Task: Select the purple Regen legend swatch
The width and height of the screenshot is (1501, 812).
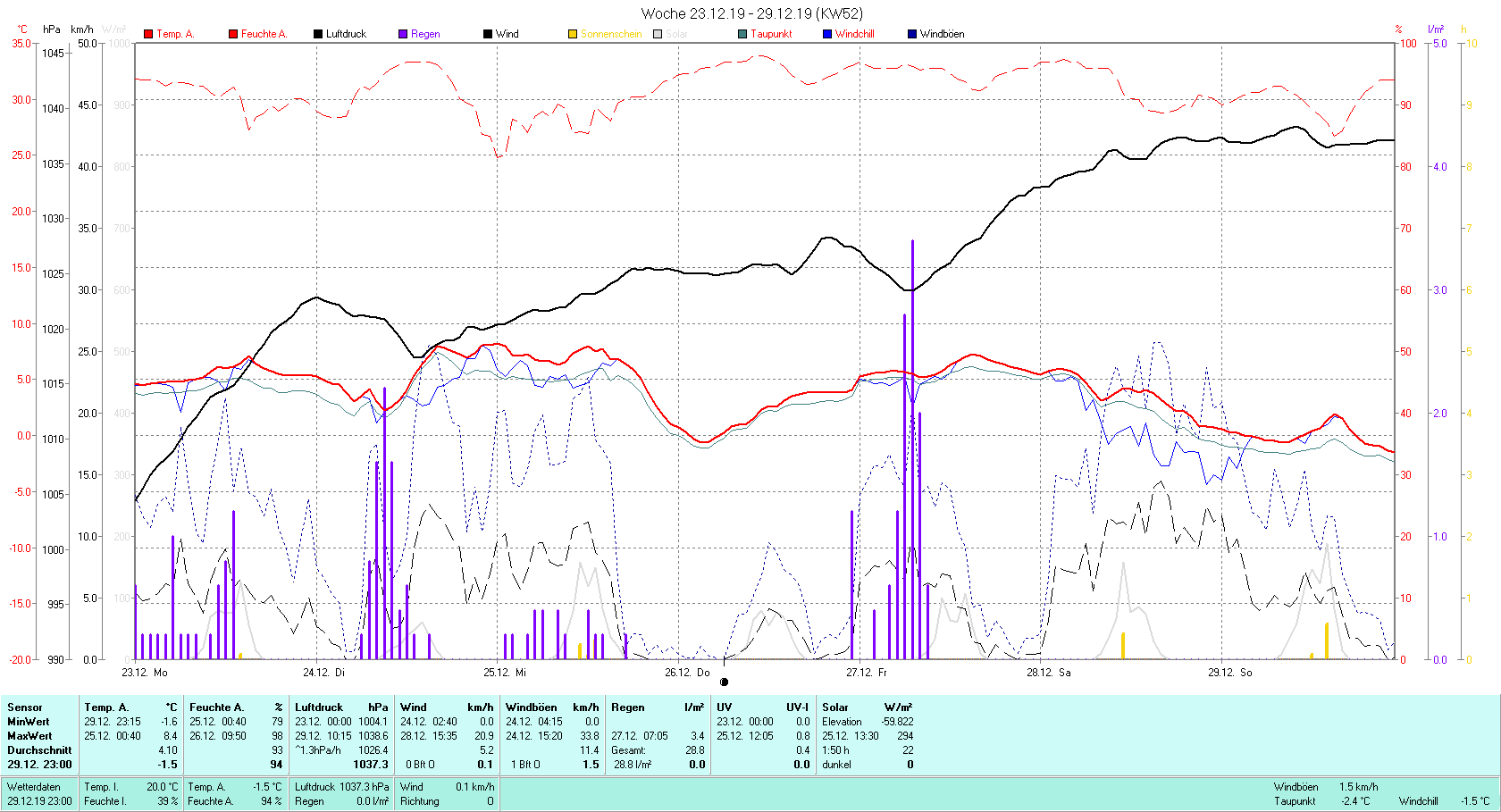Action: coord(403,34)
